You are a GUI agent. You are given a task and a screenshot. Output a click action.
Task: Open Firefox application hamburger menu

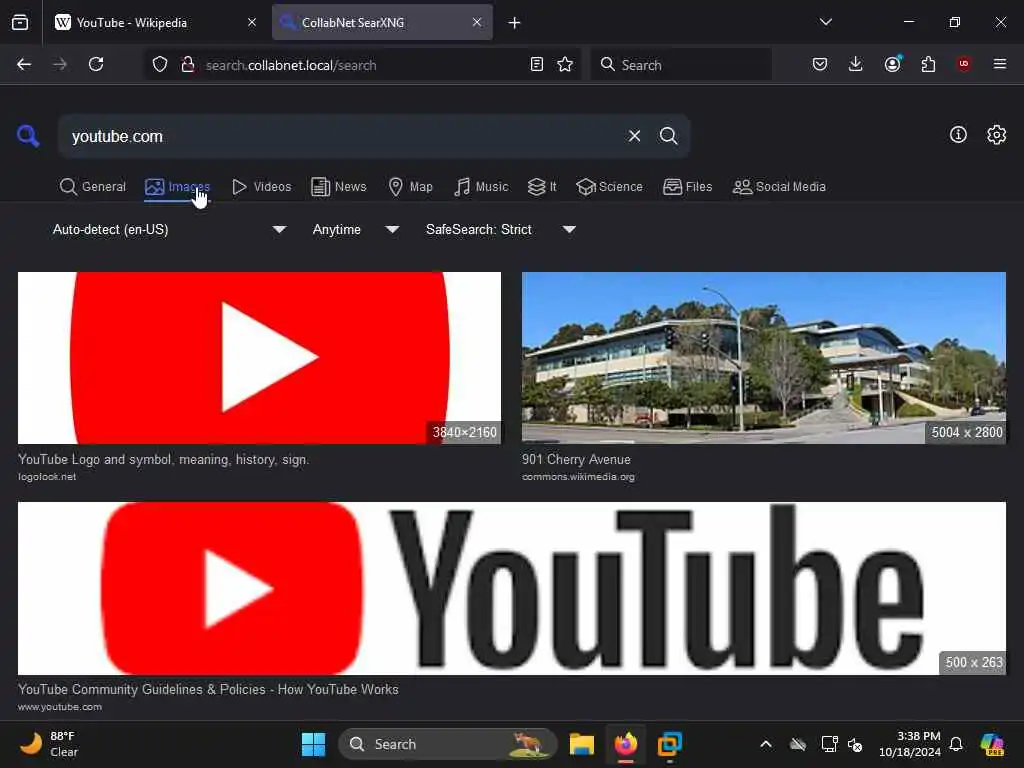tap(999, 64)
